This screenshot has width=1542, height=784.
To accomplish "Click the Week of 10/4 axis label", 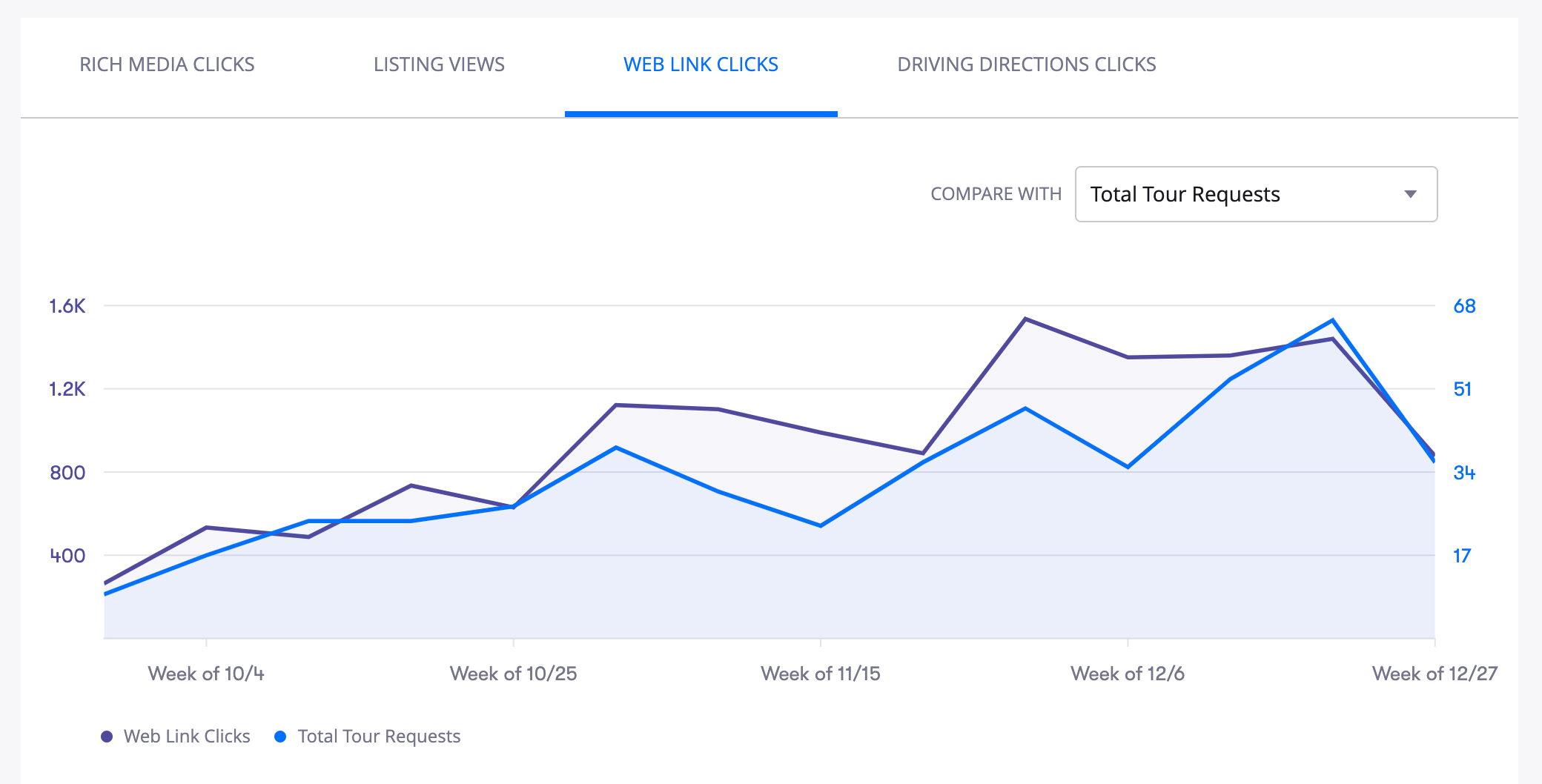I will (x=206, y=674).
